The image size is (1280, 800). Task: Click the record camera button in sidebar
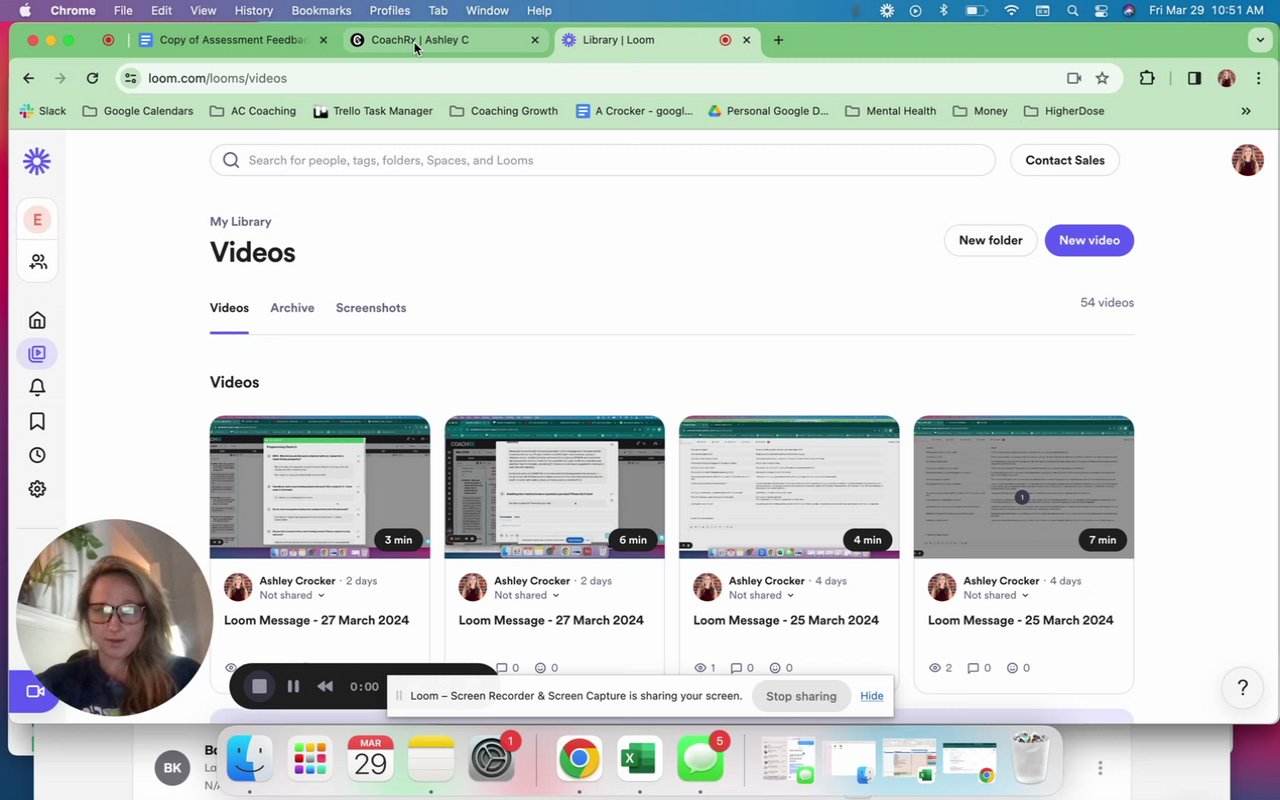35,691
